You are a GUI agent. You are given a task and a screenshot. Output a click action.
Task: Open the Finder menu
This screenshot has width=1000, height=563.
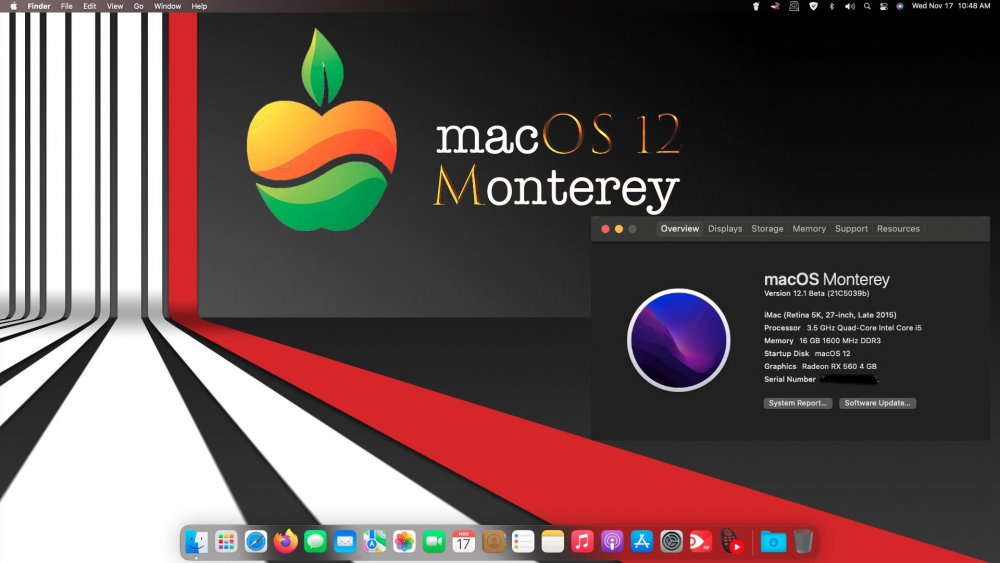tap(39, 6)
